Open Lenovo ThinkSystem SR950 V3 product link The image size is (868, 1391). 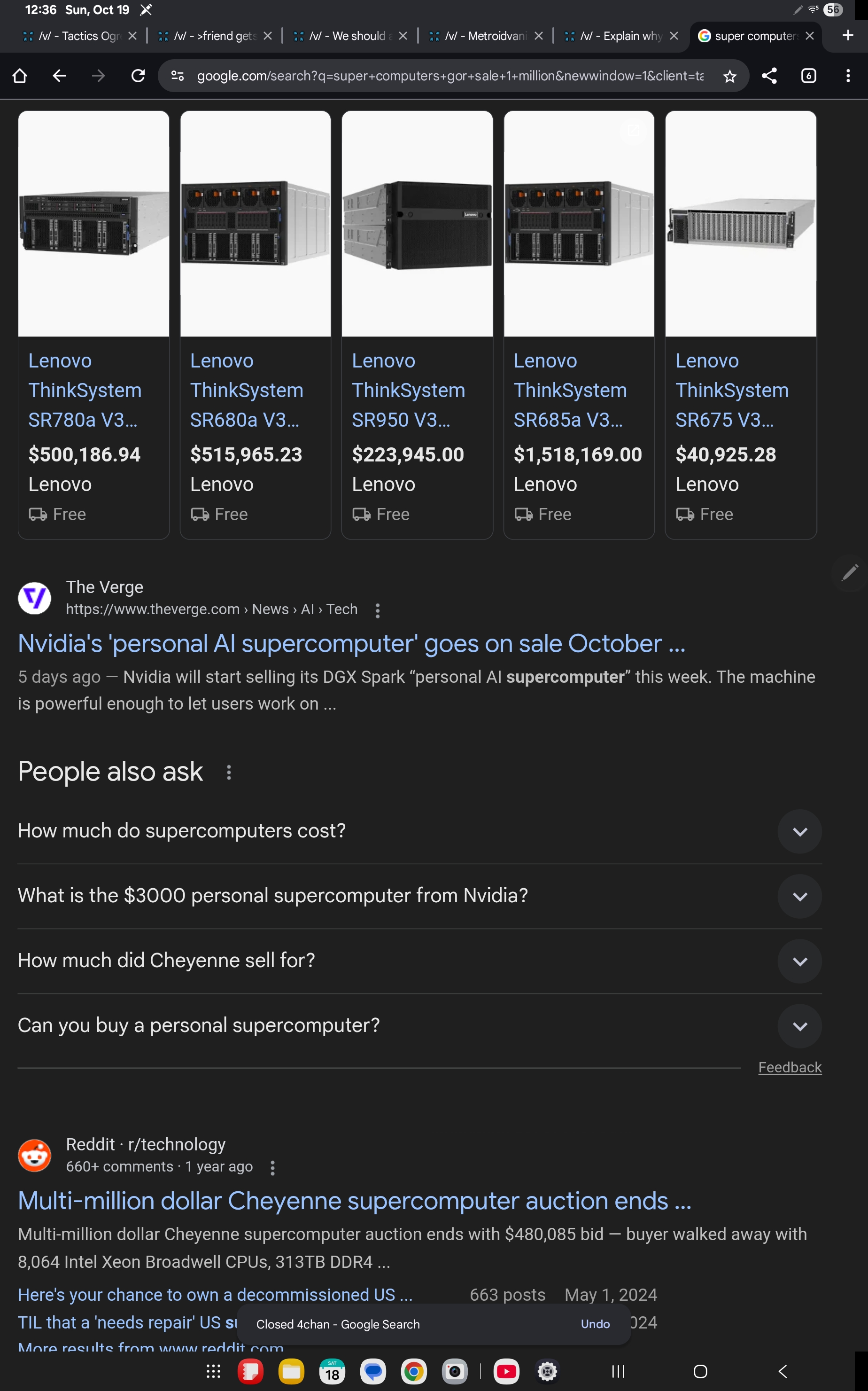click(409, 390)
